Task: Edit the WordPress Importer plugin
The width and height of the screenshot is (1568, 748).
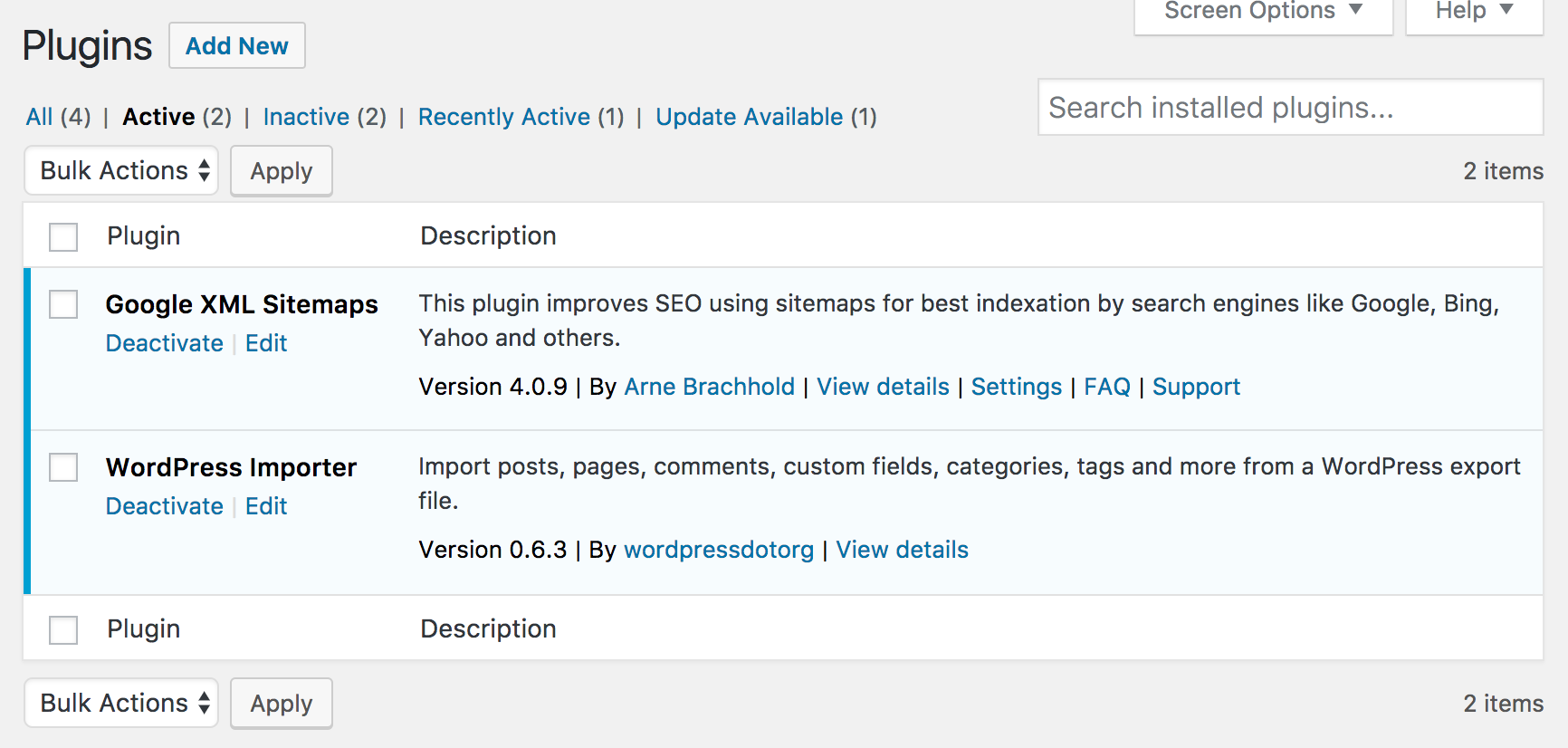Action: click(x=266, y=506)
